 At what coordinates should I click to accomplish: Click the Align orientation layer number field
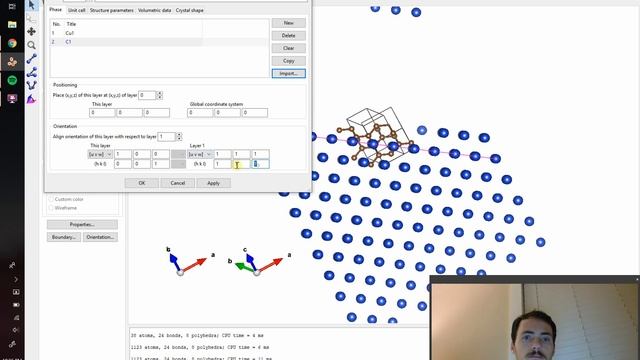[x=167, y=136]
